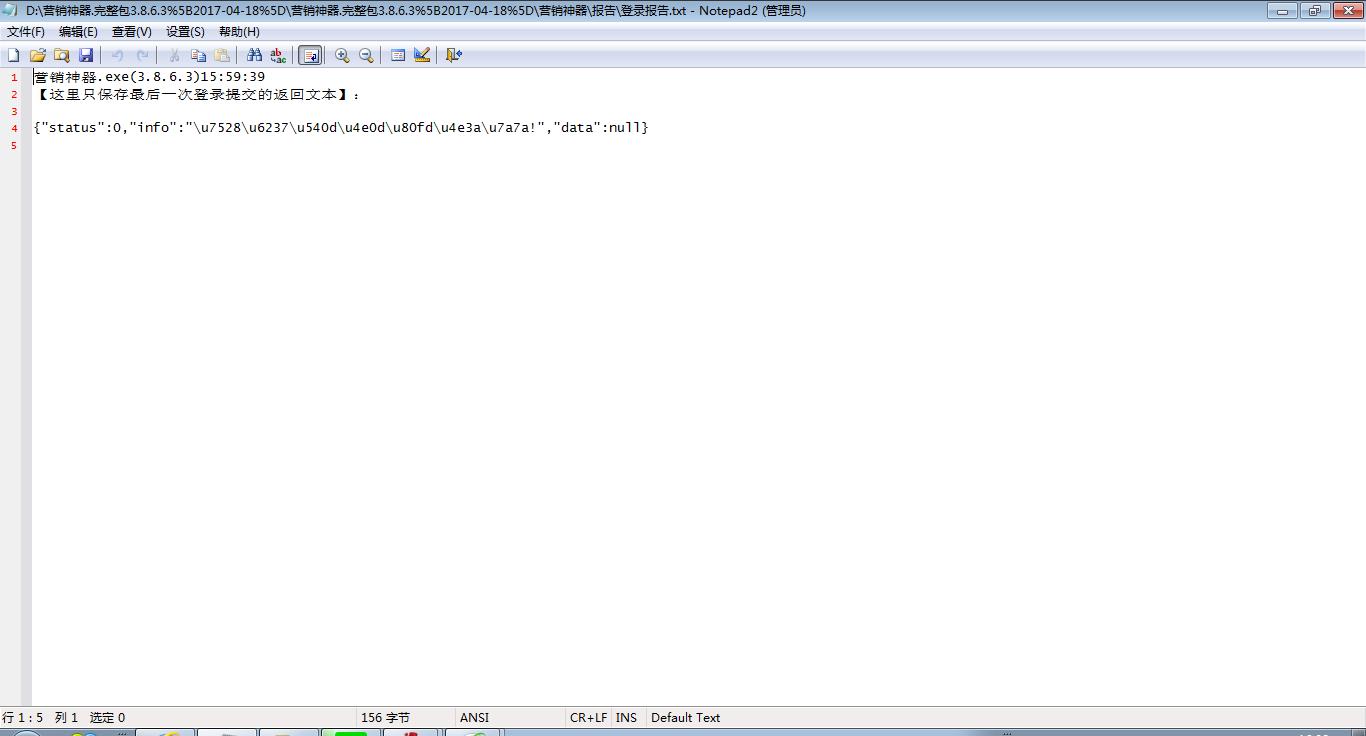Click the Replace text icon

pyautogui.click(x=278, y=55)
